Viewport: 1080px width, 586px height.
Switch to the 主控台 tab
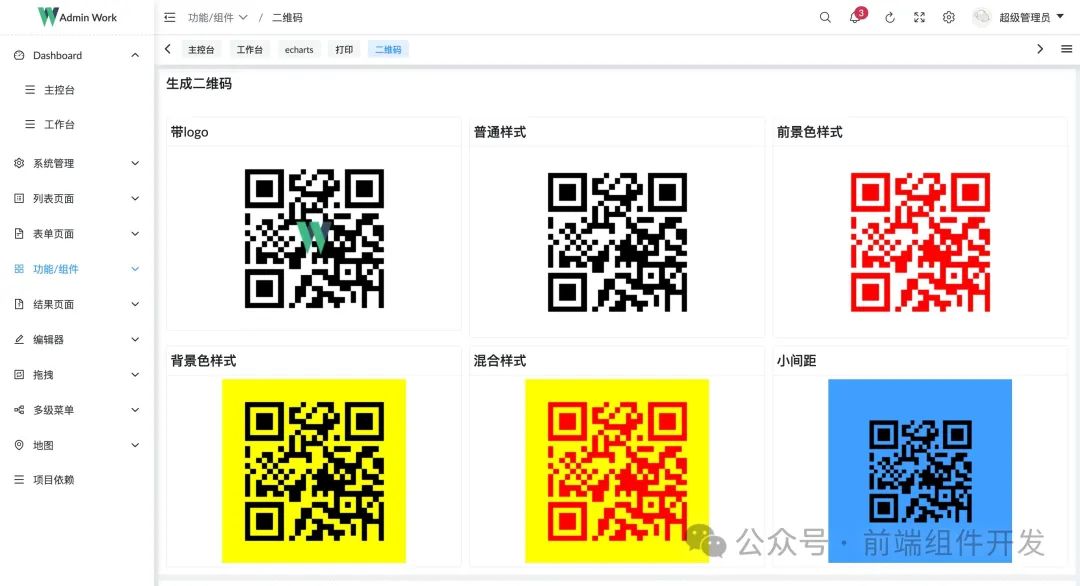201,50
